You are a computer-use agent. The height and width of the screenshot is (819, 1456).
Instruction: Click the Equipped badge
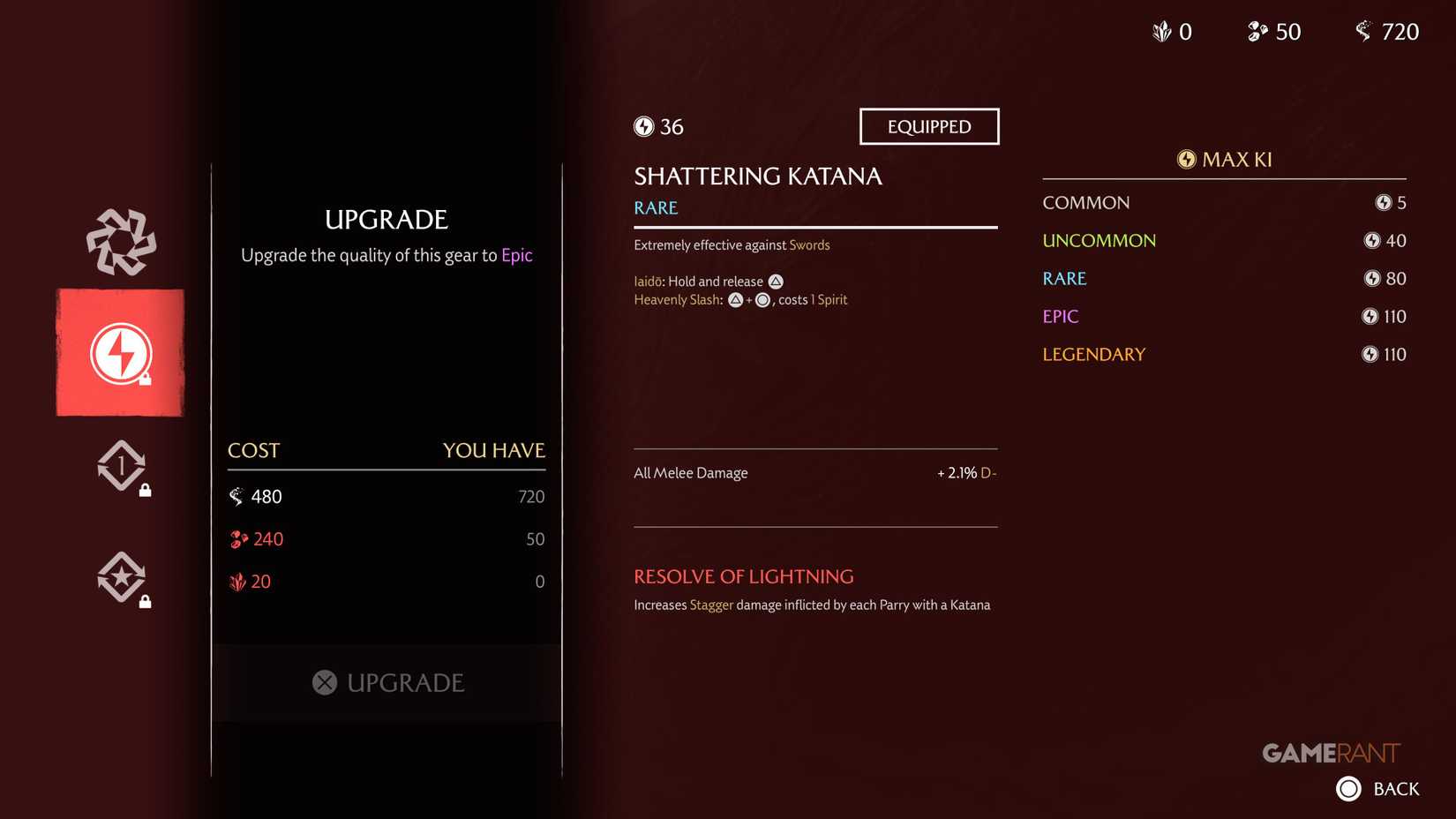tap(929, 126)
